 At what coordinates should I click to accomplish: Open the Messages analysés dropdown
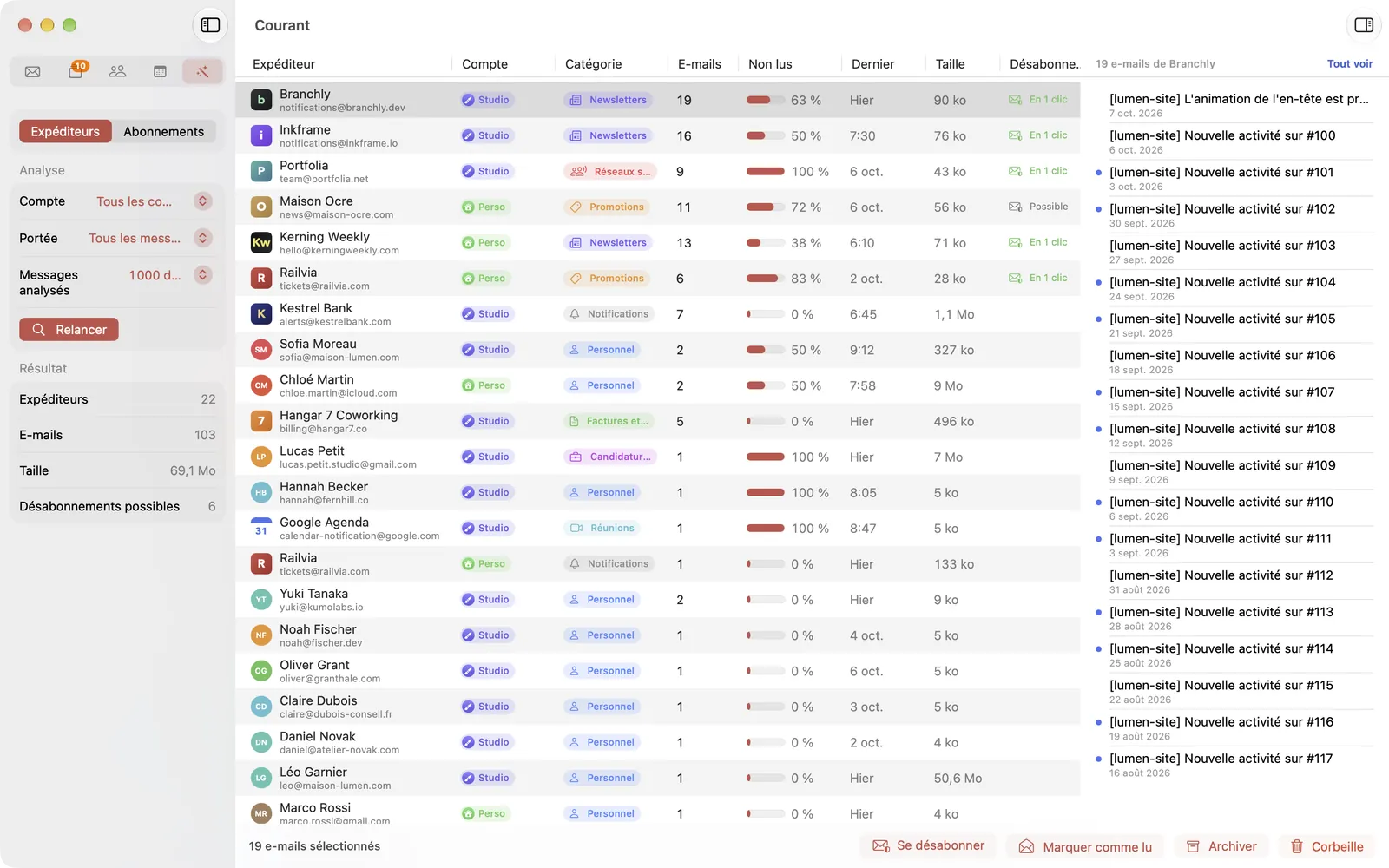pos(202,275)
